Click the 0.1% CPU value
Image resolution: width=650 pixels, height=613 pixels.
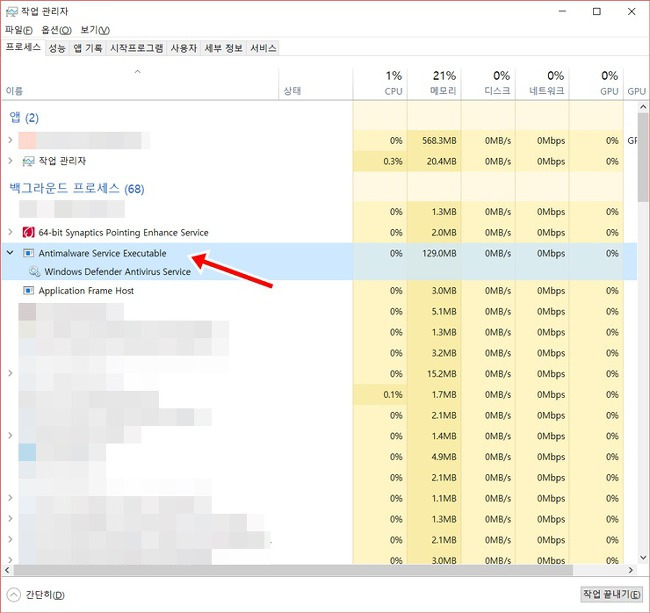point(393,395)
